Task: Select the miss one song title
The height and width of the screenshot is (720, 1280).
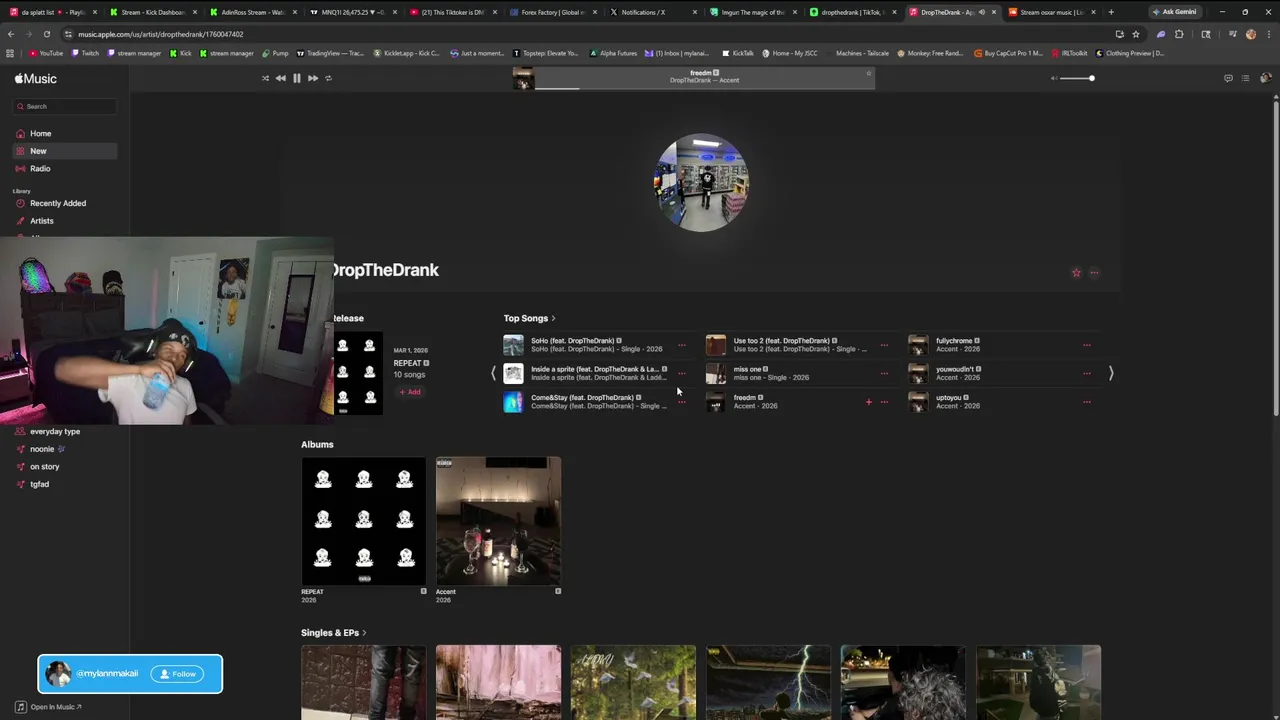Action: click(x=748, y=369)
